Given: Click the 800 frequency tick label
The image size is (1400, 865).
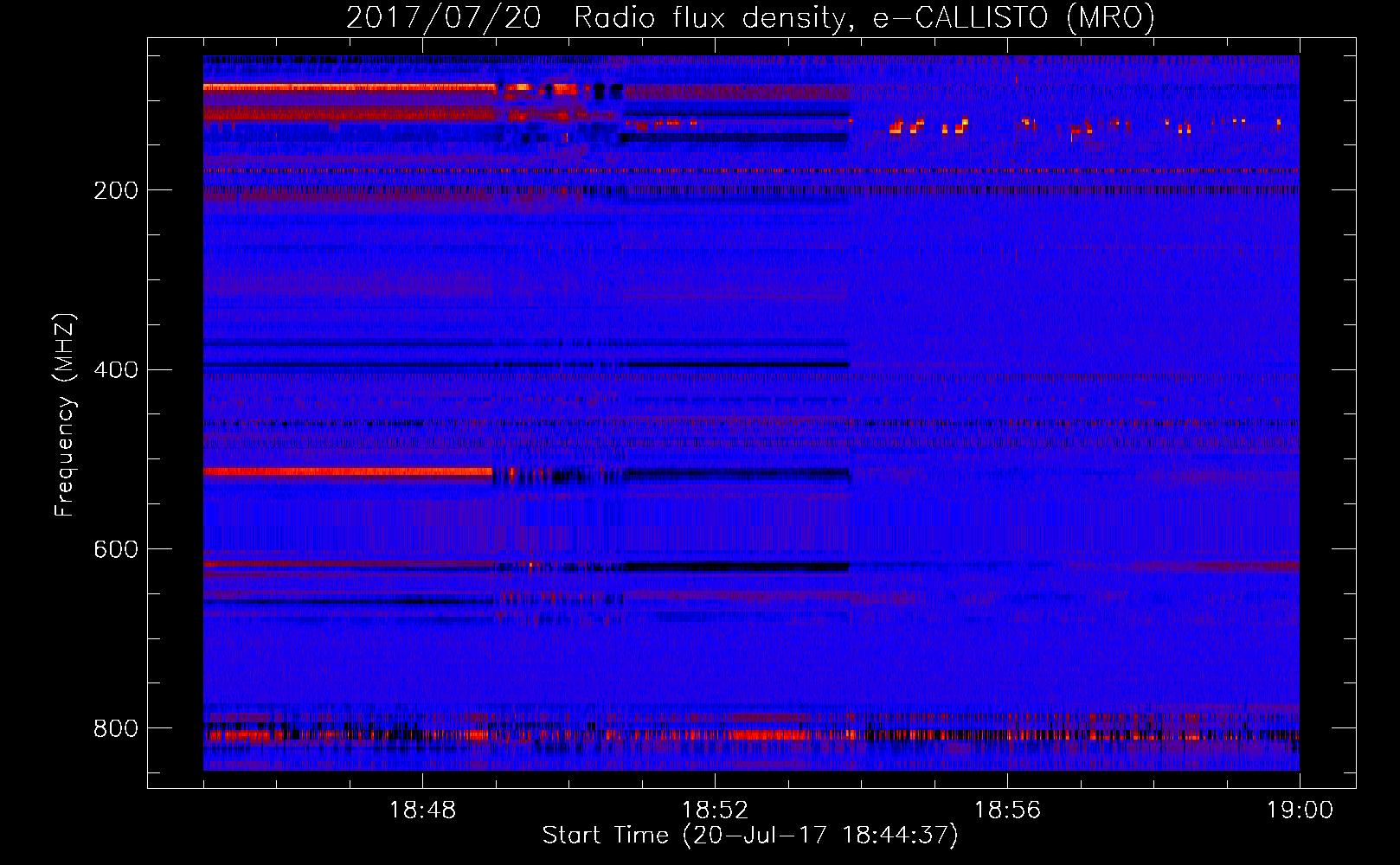Looking at the screenshot, I should (x=116, y=729).
